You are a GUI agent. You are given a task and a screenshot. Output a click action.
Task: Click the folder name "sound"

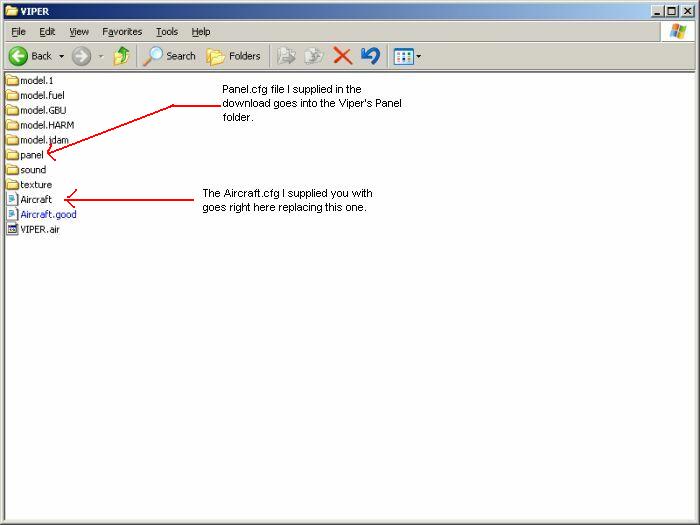tap(33, 170)
